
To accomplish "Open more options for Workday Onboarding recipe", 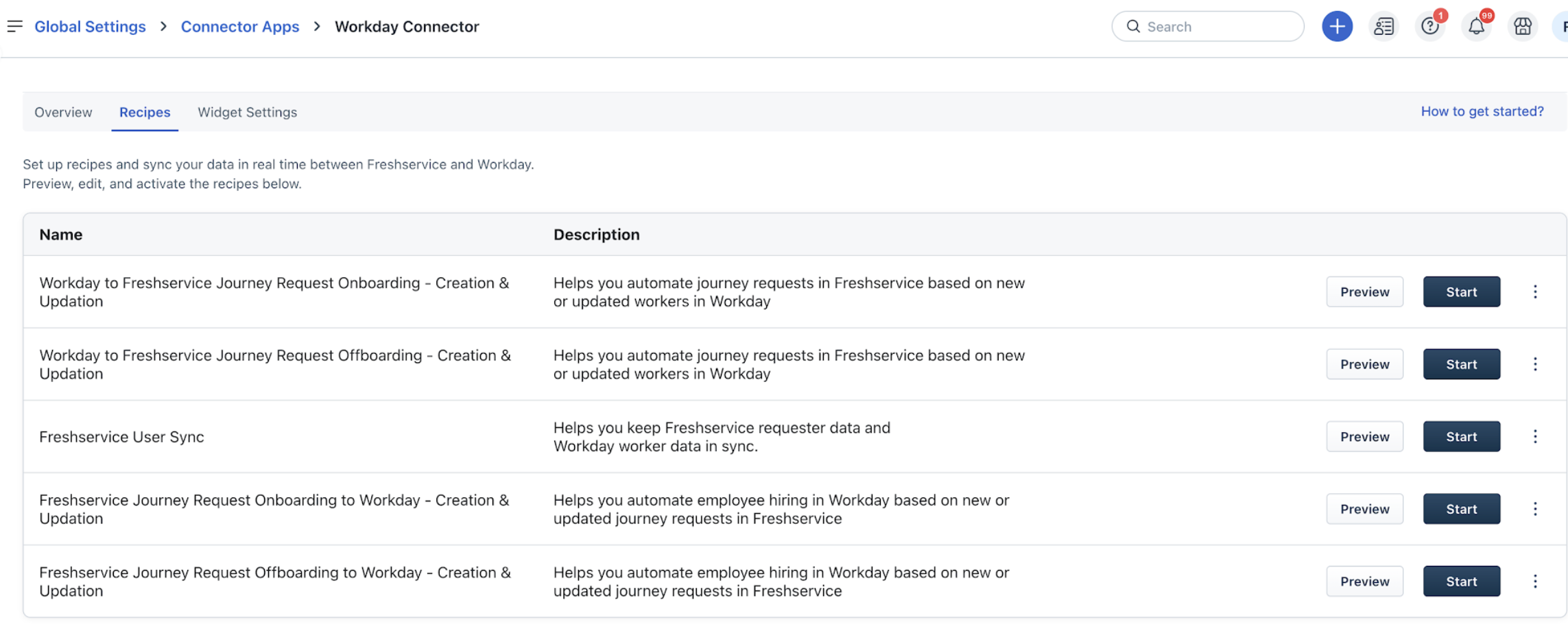I will (x=1535, y=291).
